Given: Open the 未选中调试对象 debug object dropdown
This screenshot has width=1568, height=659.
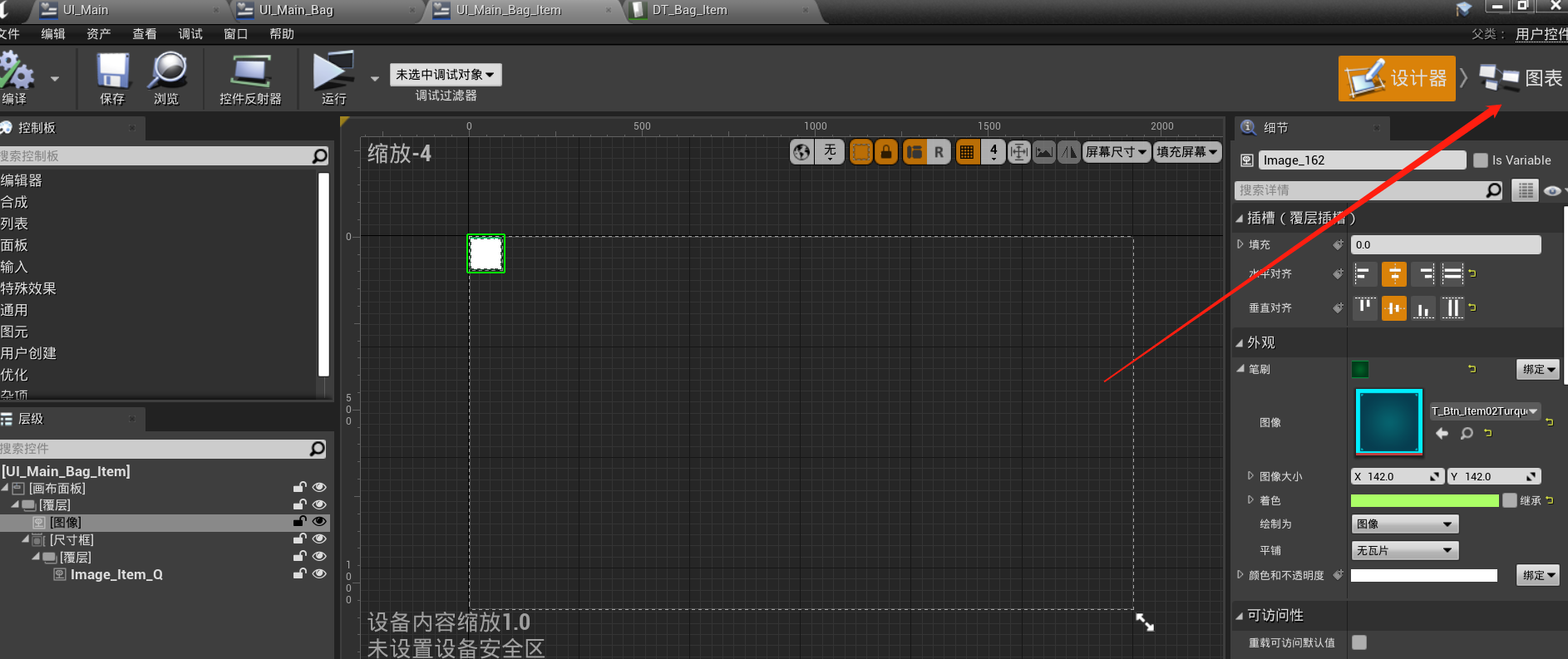Looking at the screenshot, I should coord(446,75).
